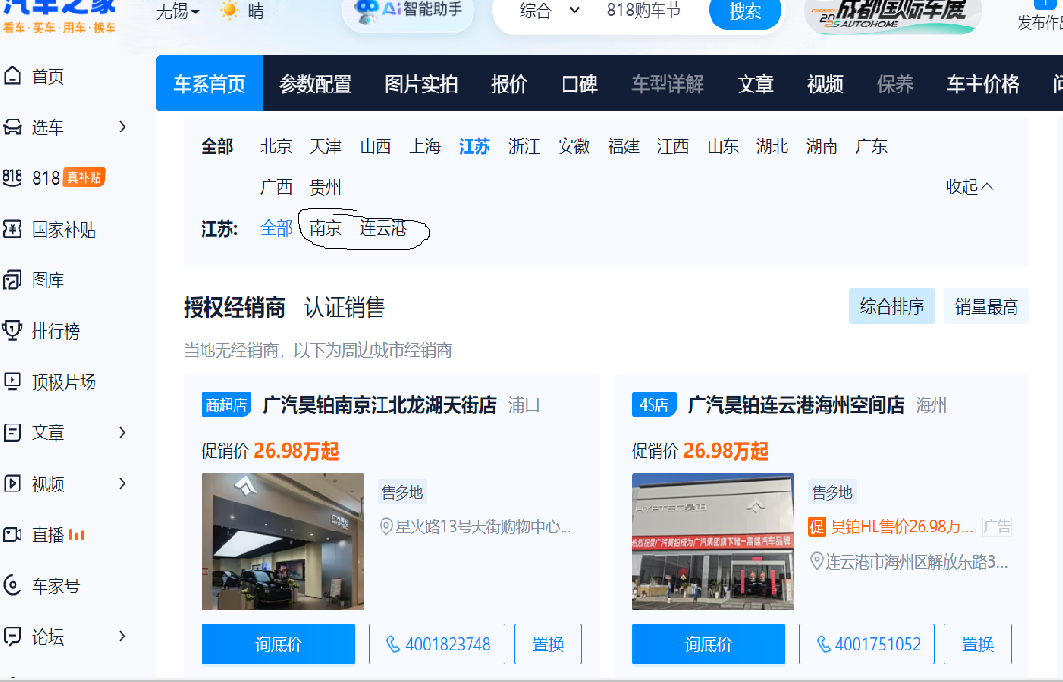Switch to 车系首页 tab
1063x682 pixels.
[x=209, y=83]
